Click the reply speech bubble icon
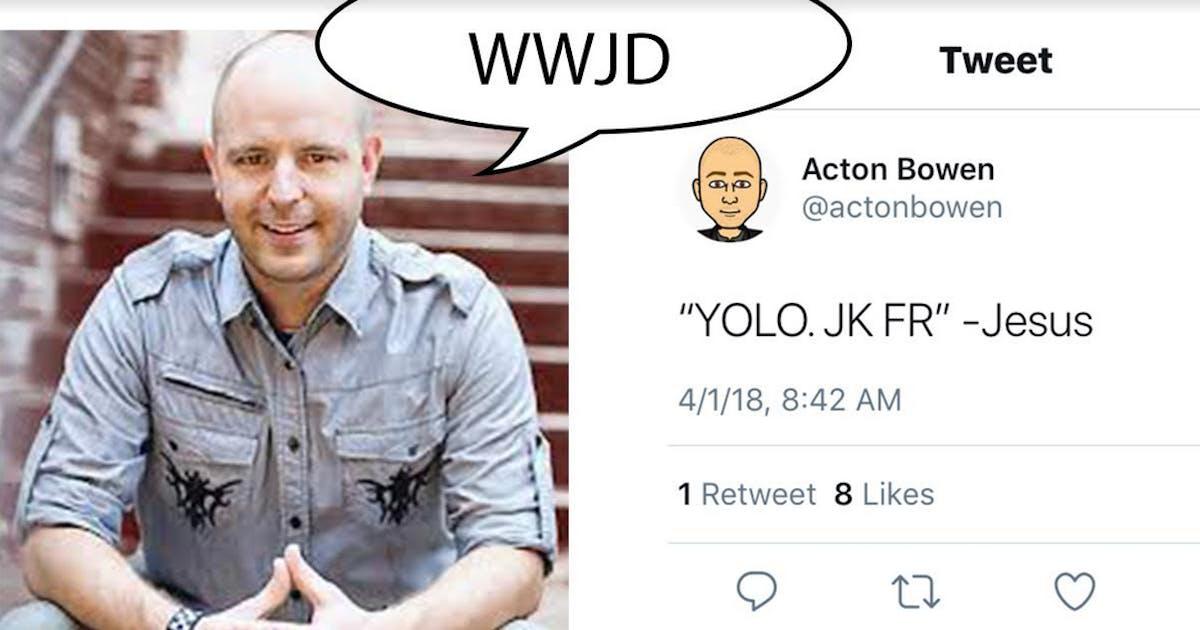Viewport: 1200px width, 630px height. pyautogui.click(x=756, y=592)
